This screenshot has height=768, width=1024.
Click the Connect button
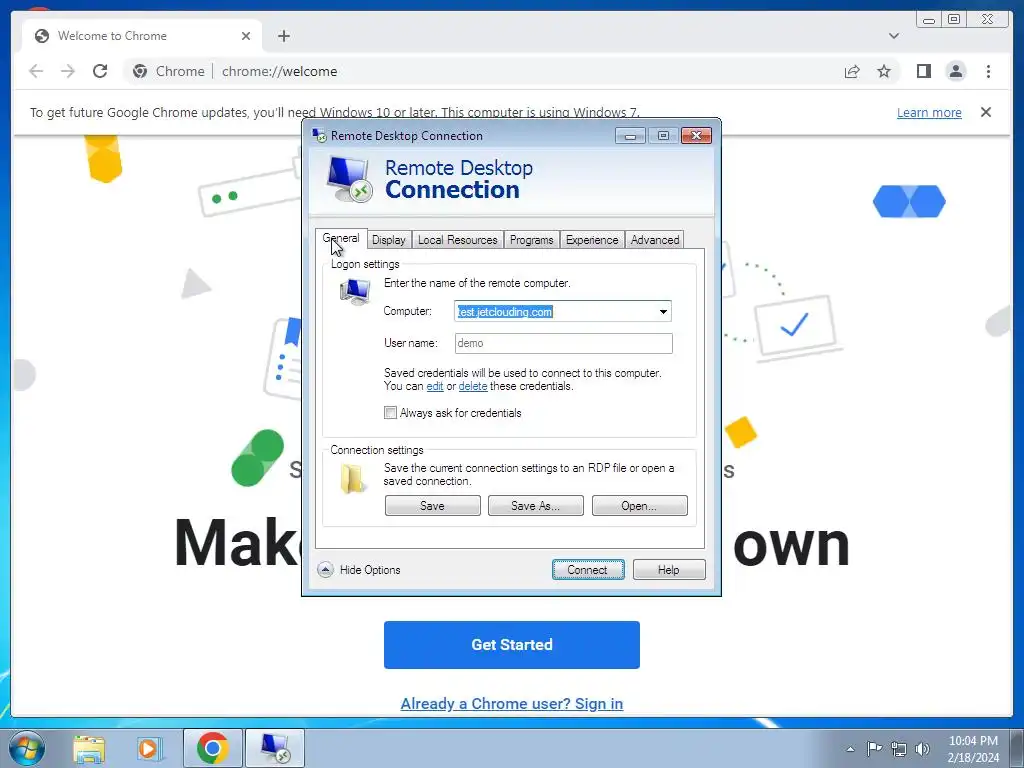(588, 569)
